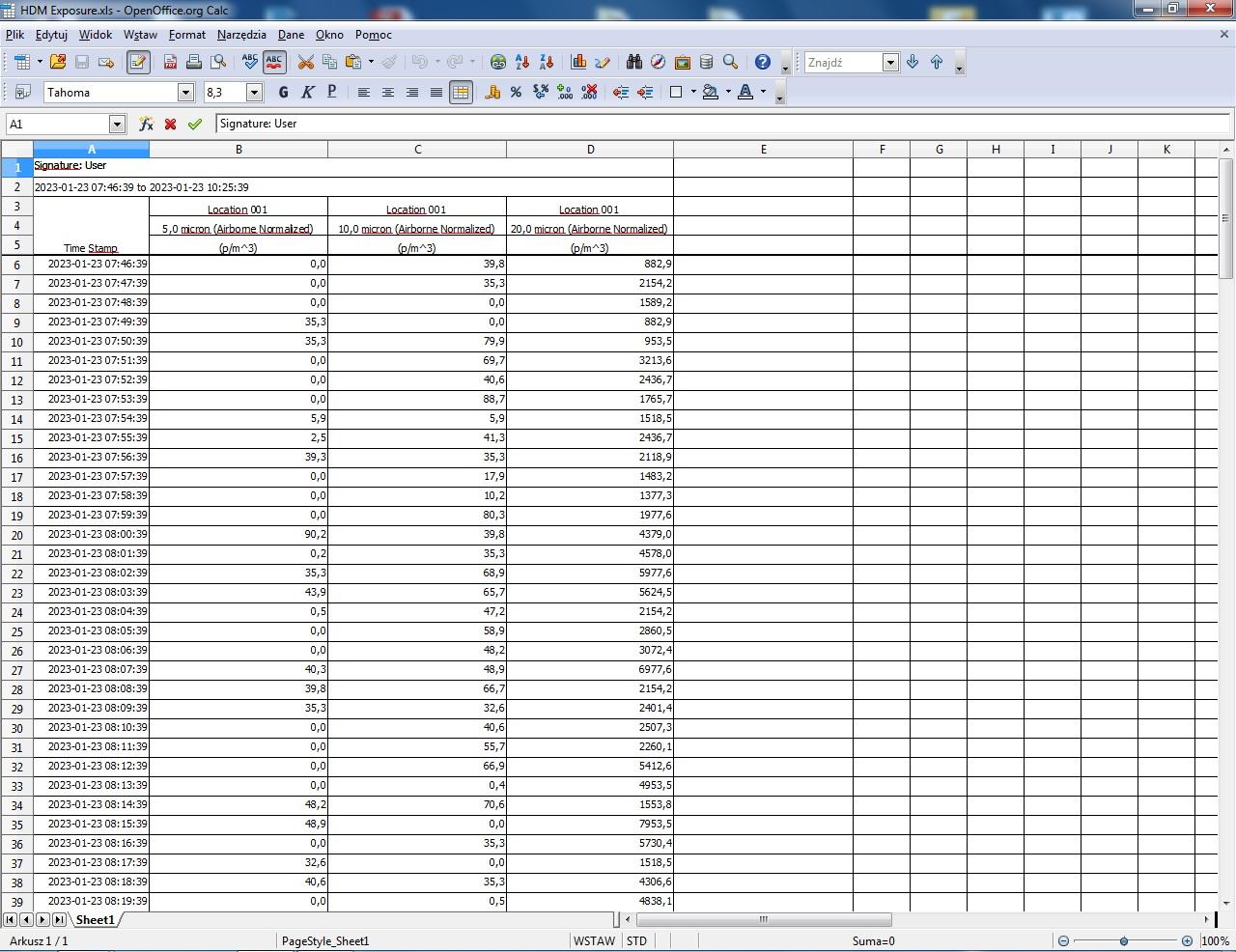Sort the data in ascending order
The width and height of the screenshot is (1236, 952).
tap(522, 63)
